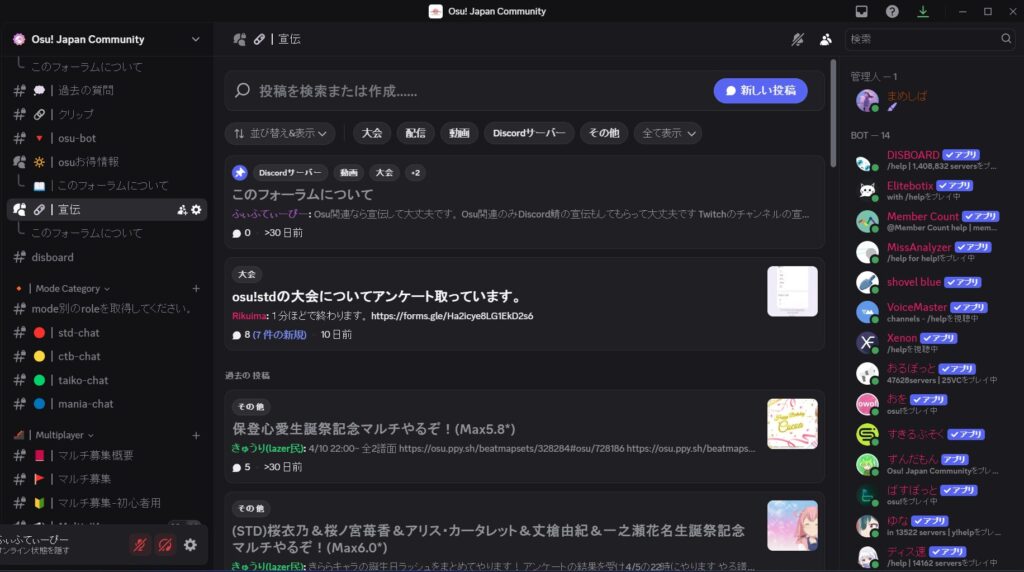Open the help question mark icon
This screenshot has width=1024, height=572.
(x=892, y=11)
